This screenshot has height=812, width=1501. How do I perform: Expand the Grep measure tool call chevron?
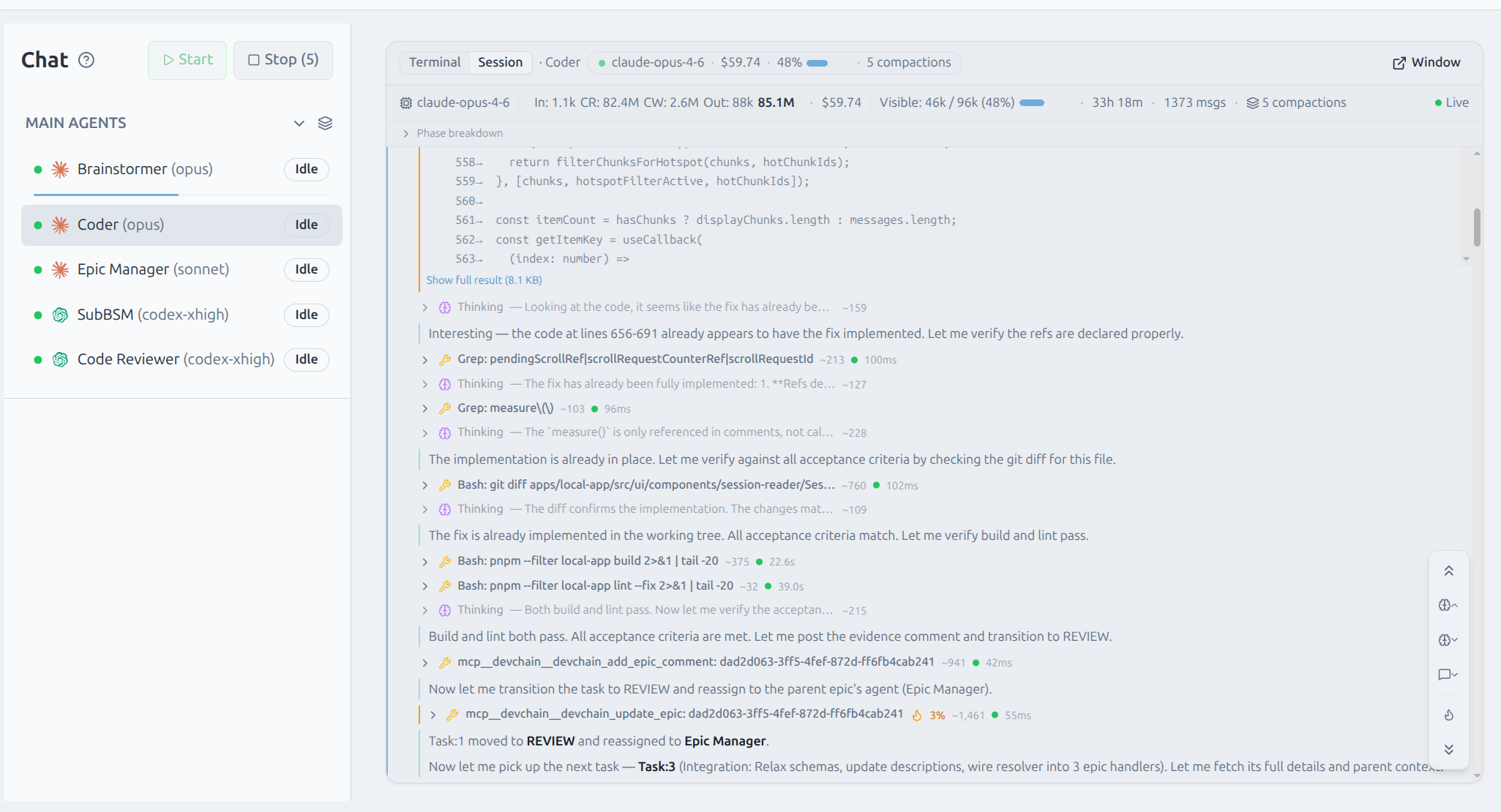click(x=424, y=408)
